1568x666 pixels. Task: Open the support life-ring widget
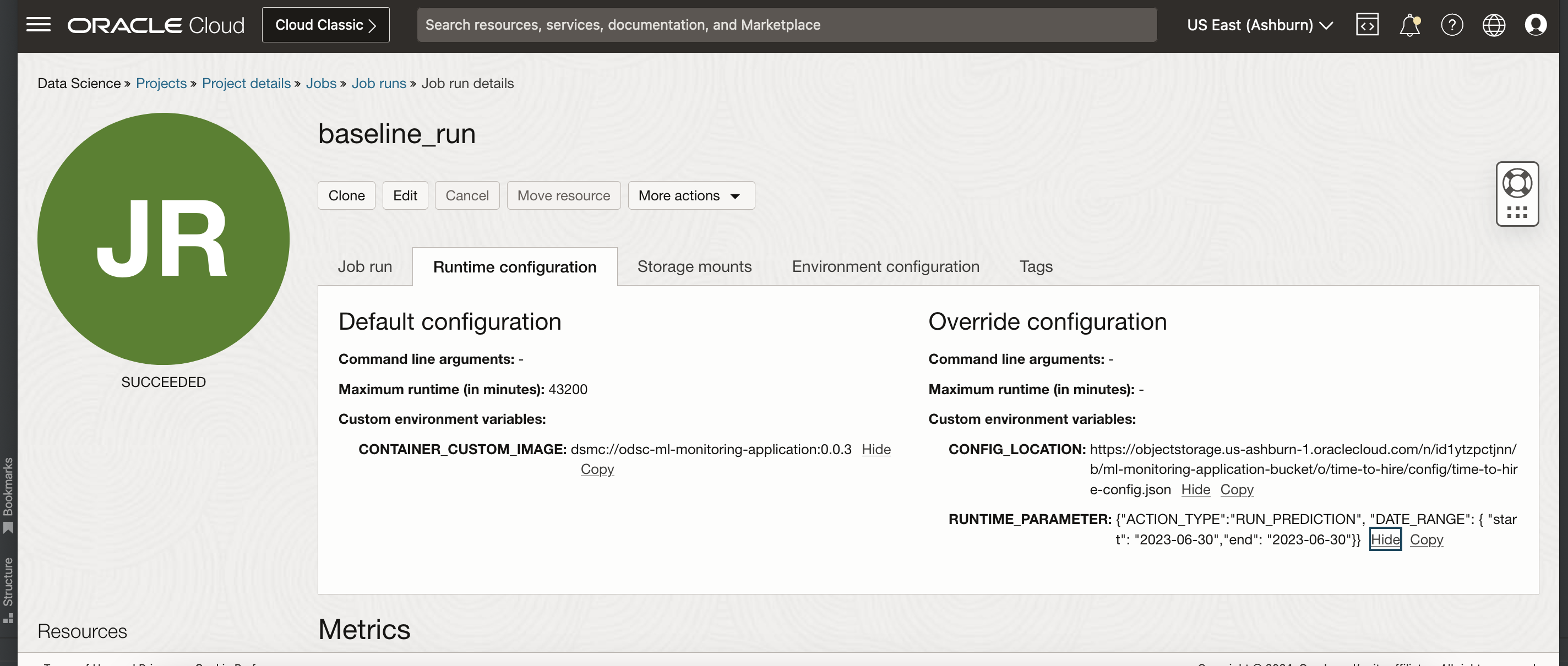pos(1517,182)
